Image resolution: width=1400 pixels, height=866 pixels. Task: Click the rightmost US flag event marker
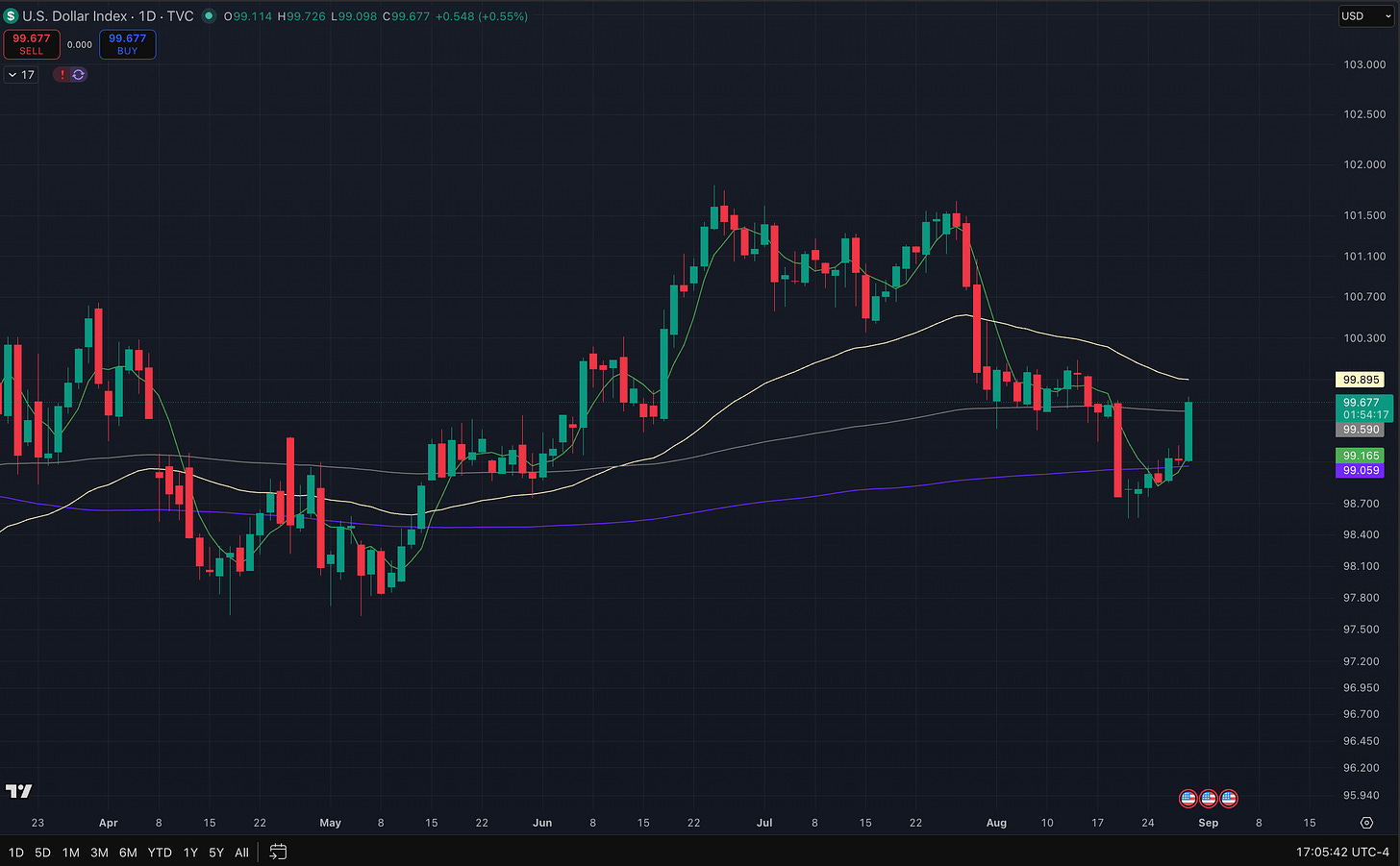click(x=1229, y=798)
